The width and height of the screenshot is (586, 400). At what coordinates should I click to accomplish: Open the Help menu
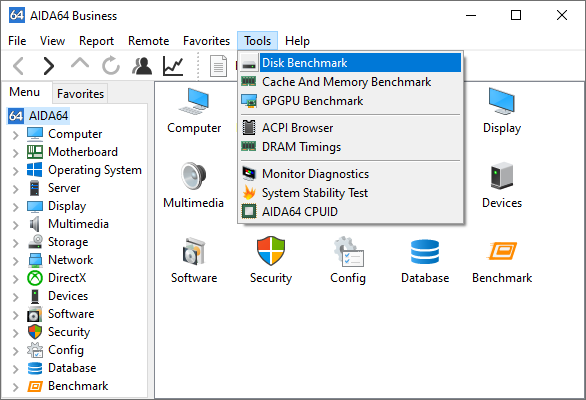tap(297, 41)
